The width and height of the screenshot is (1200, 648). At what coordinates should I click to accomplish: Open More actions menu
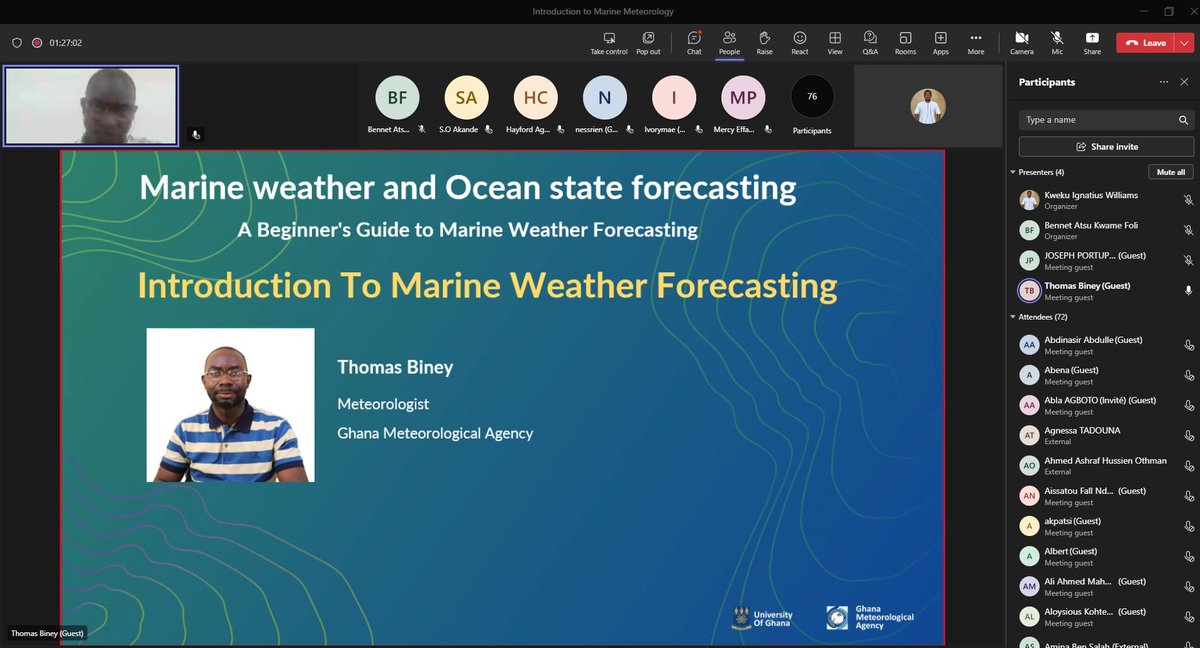(x=976, y=42)
